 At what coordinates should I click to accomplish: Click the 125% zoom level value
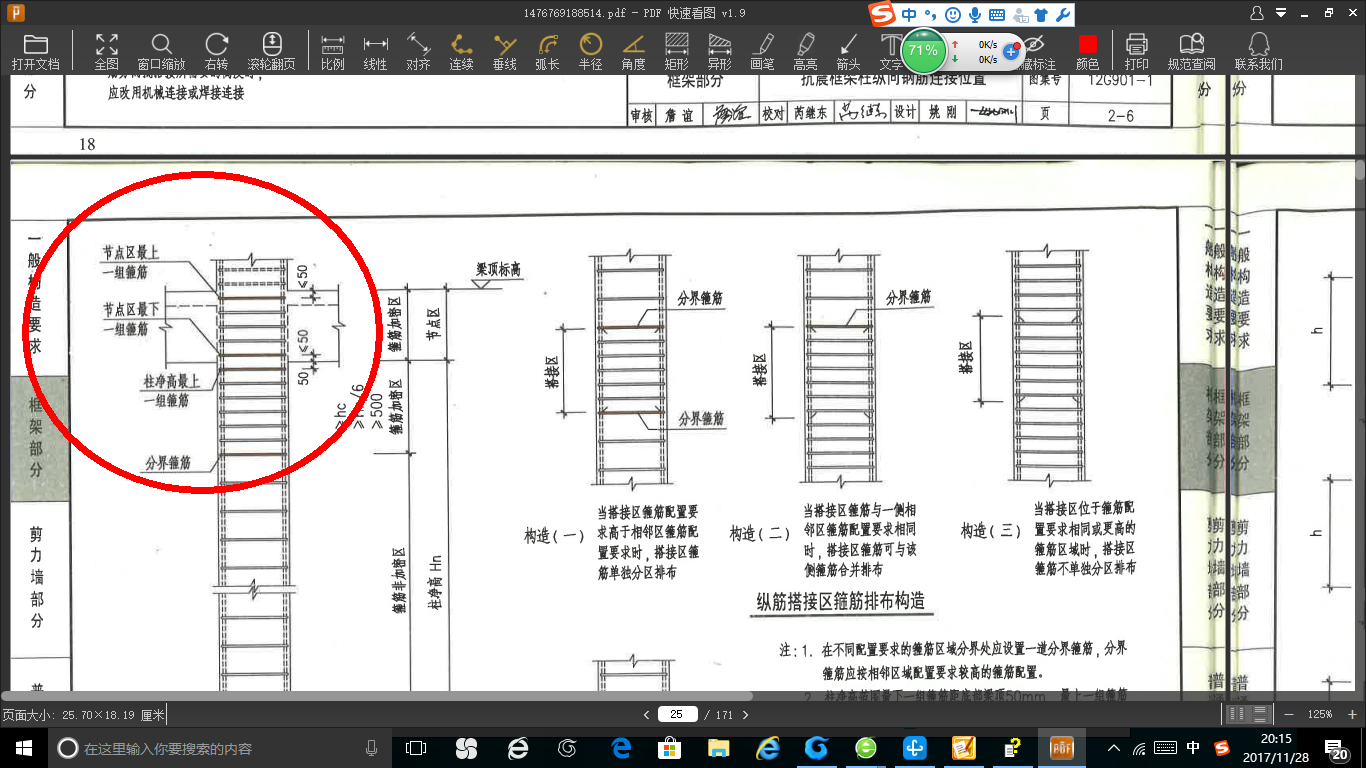[1320, 714]
